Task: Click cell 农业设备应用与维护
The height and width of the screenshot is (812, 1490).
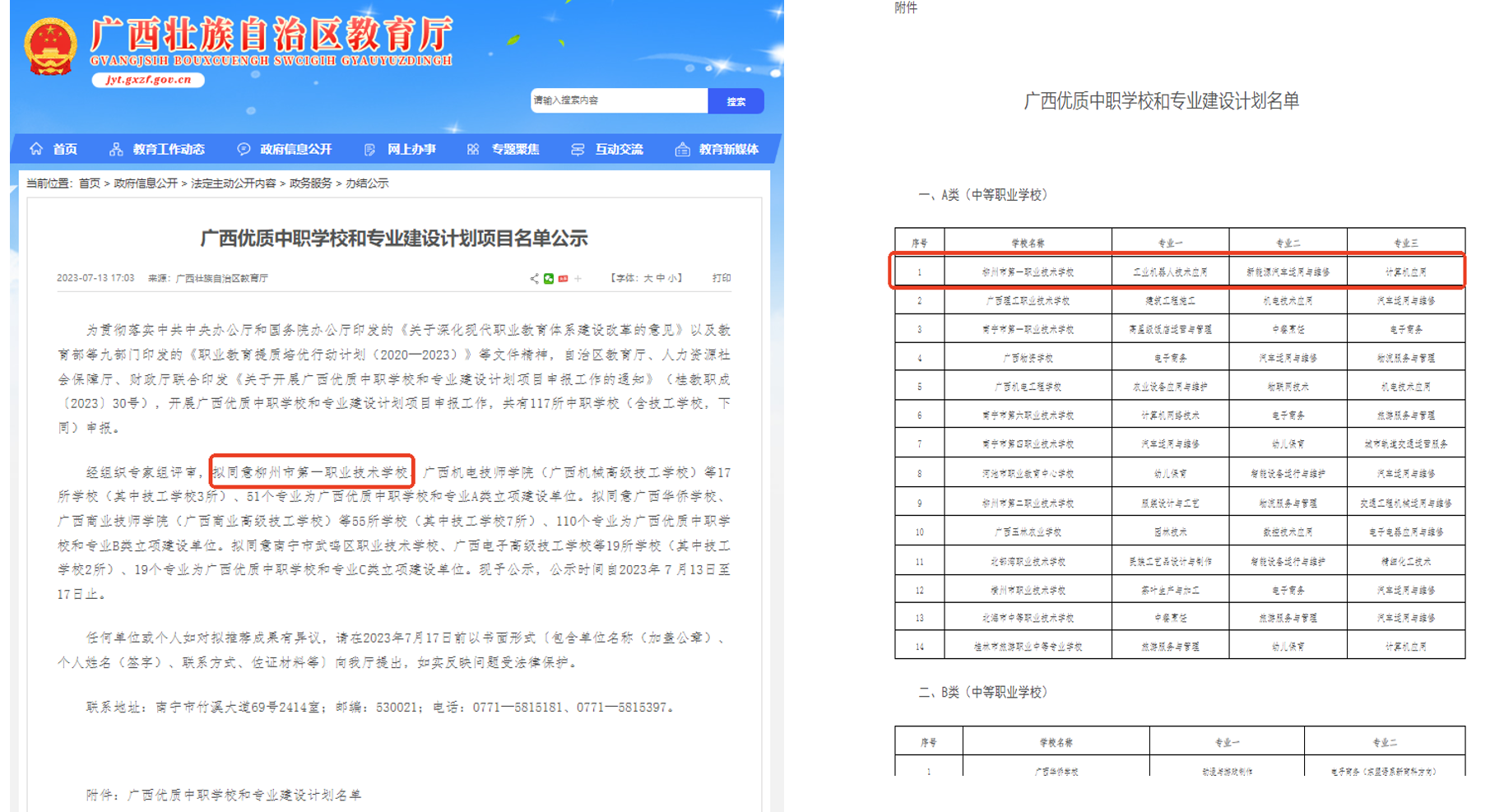Action: coord(1170,387)
